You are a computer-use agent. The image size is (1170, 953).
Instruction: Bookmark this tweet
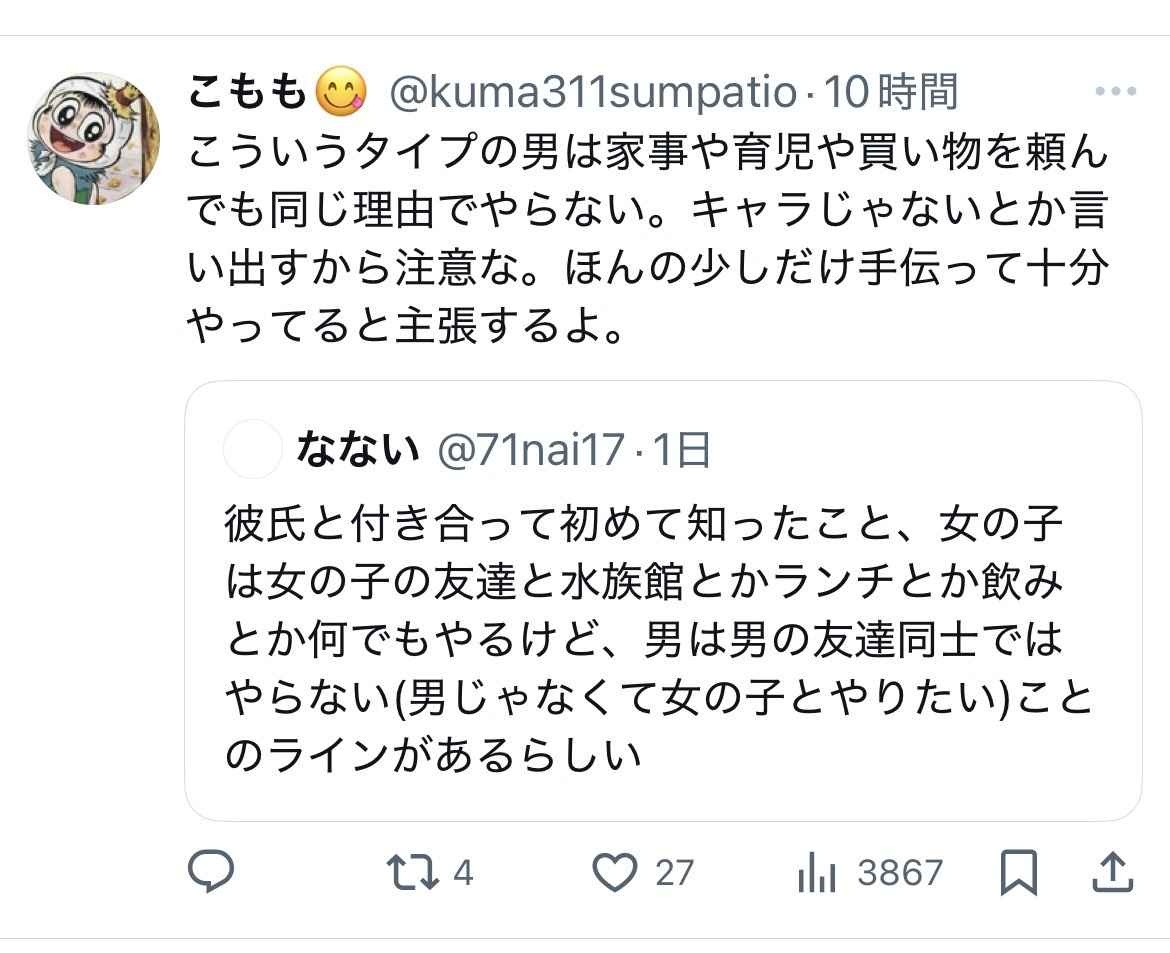click(x=1018, y=873)
